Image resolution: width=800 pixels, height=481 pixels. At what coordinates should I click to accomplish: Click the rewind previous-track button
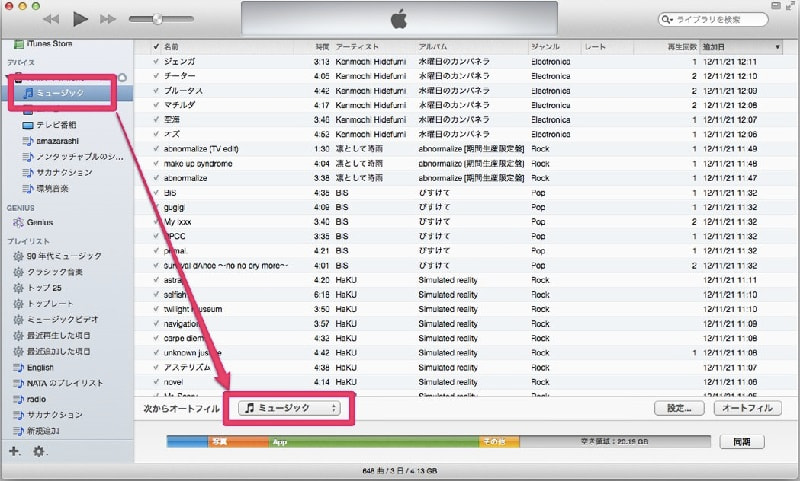51,19
